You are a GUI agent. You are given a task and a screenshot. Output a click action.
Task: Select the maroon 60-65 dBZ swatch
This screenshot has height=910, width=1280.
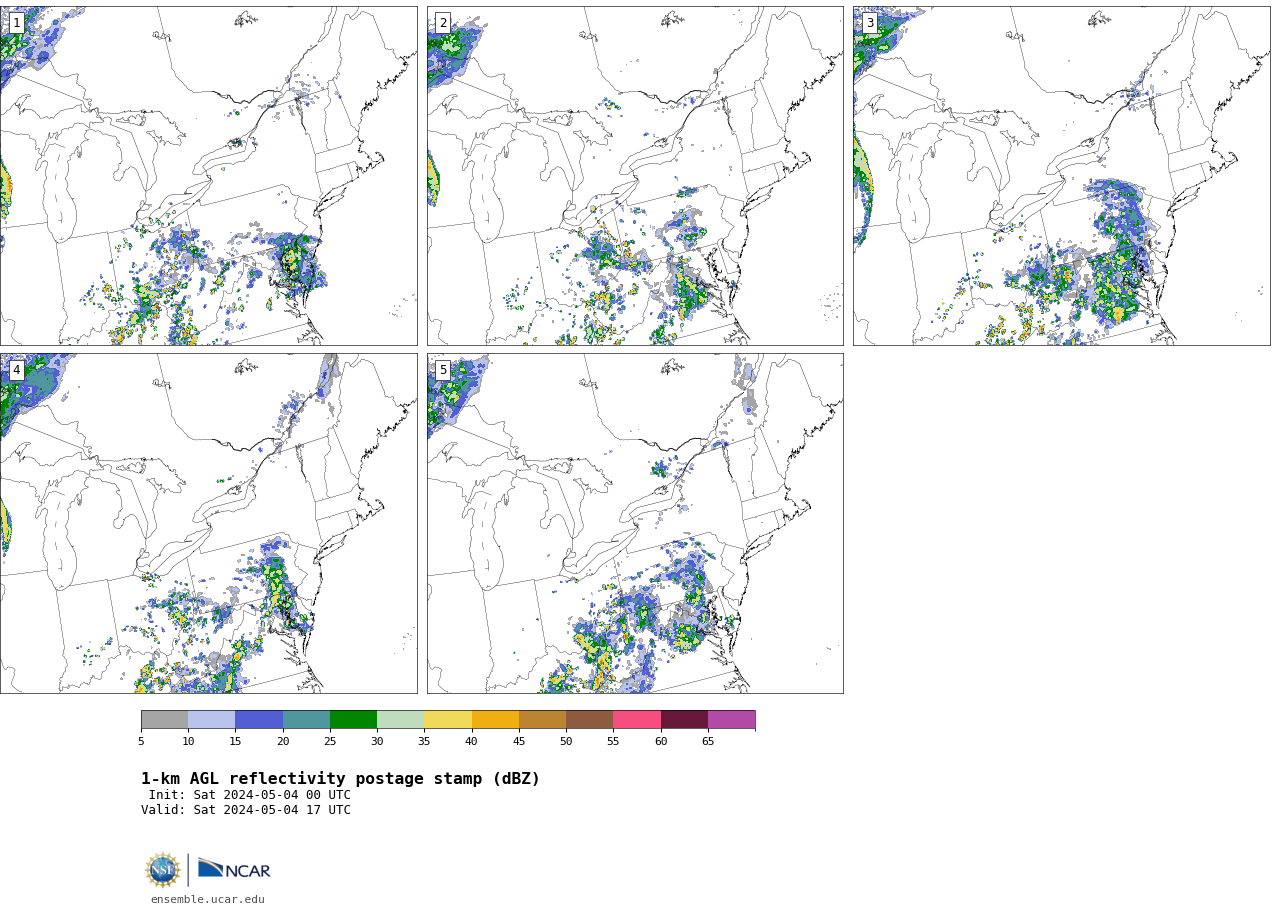pos(684,720)
